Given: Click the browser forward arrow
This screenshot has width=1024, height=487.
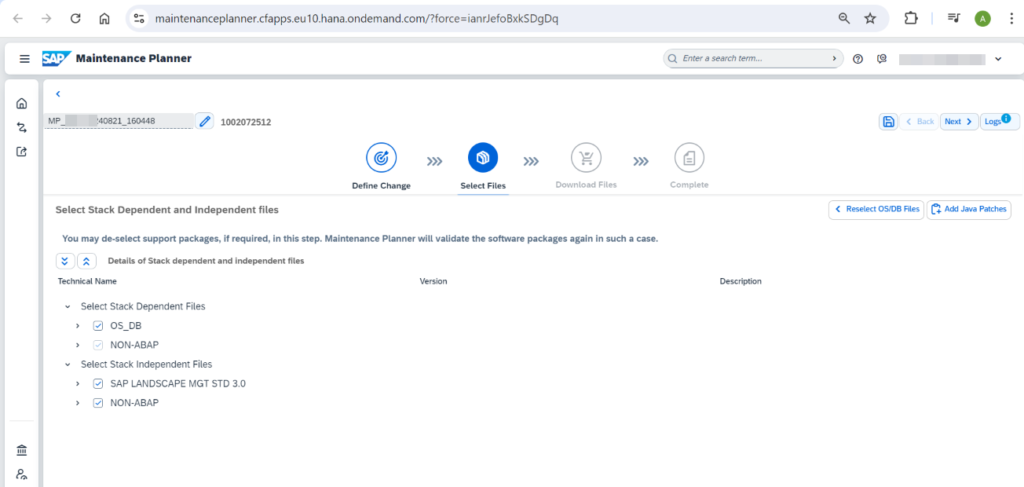Looking at the screenshot, I should [x=46, y=19].
